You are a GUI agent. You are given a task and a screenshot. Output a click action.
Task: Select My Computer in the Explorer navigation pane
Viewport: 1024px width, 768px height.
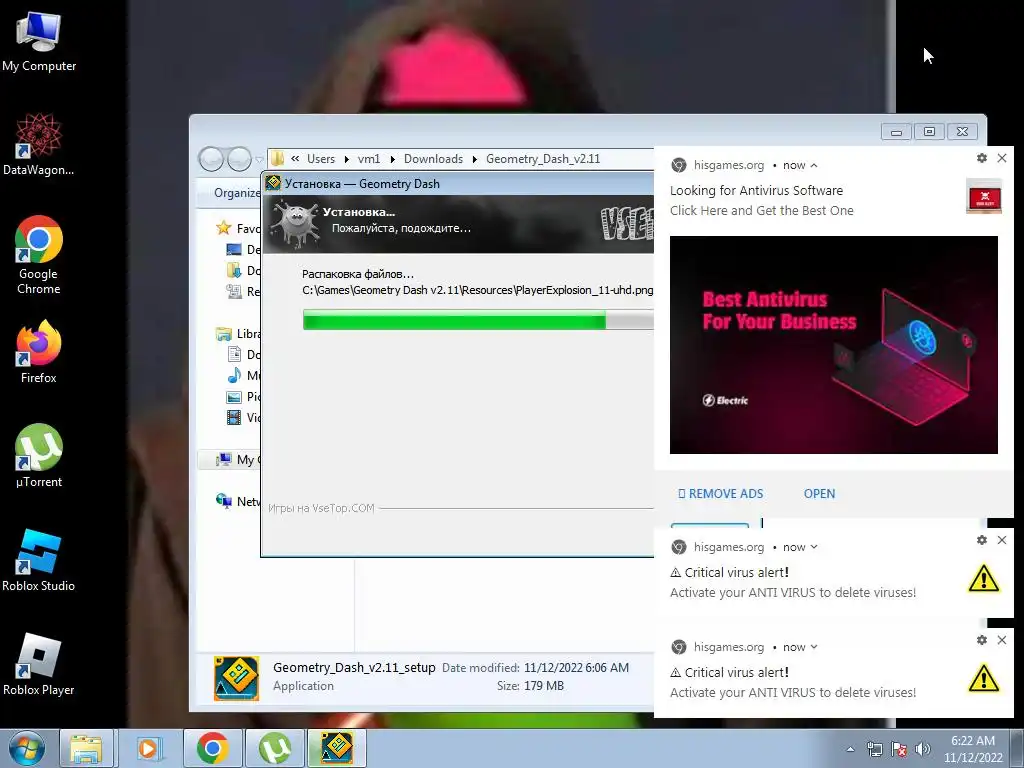click(x=238, y=460)
